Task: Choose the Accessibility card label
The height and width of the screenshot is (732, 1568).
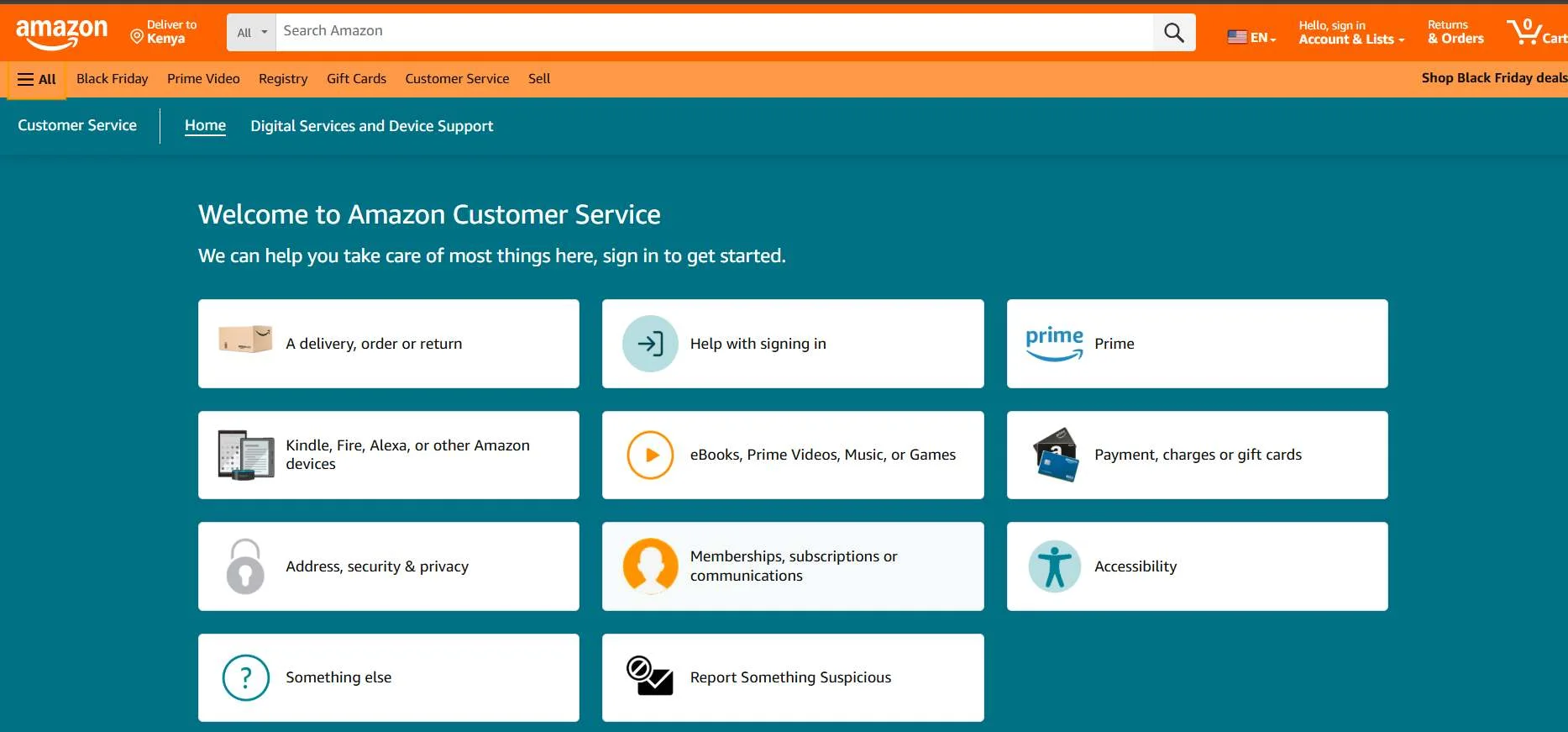Action: [x=1135, y=566]
